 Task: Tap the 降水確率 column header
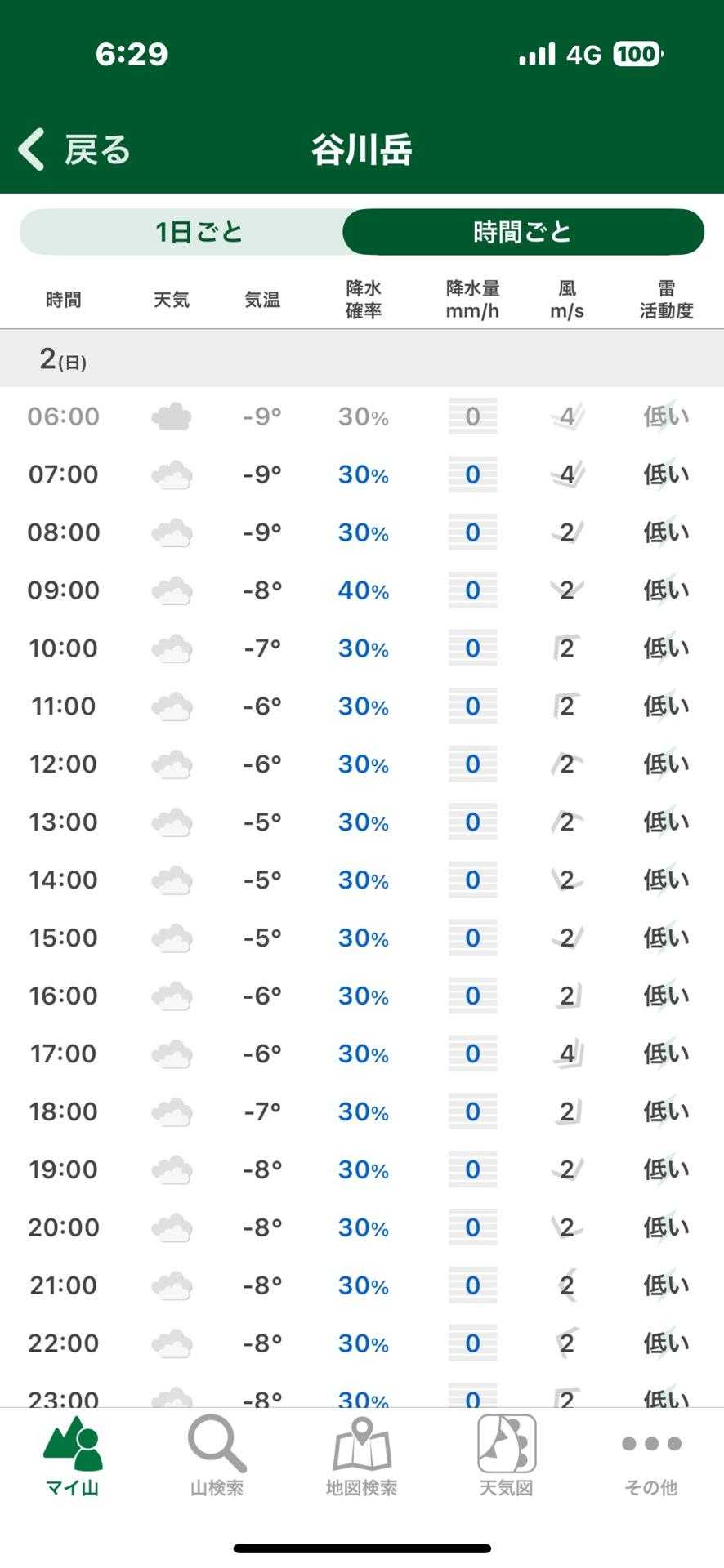pyautogui.click(x=363, y=300)
